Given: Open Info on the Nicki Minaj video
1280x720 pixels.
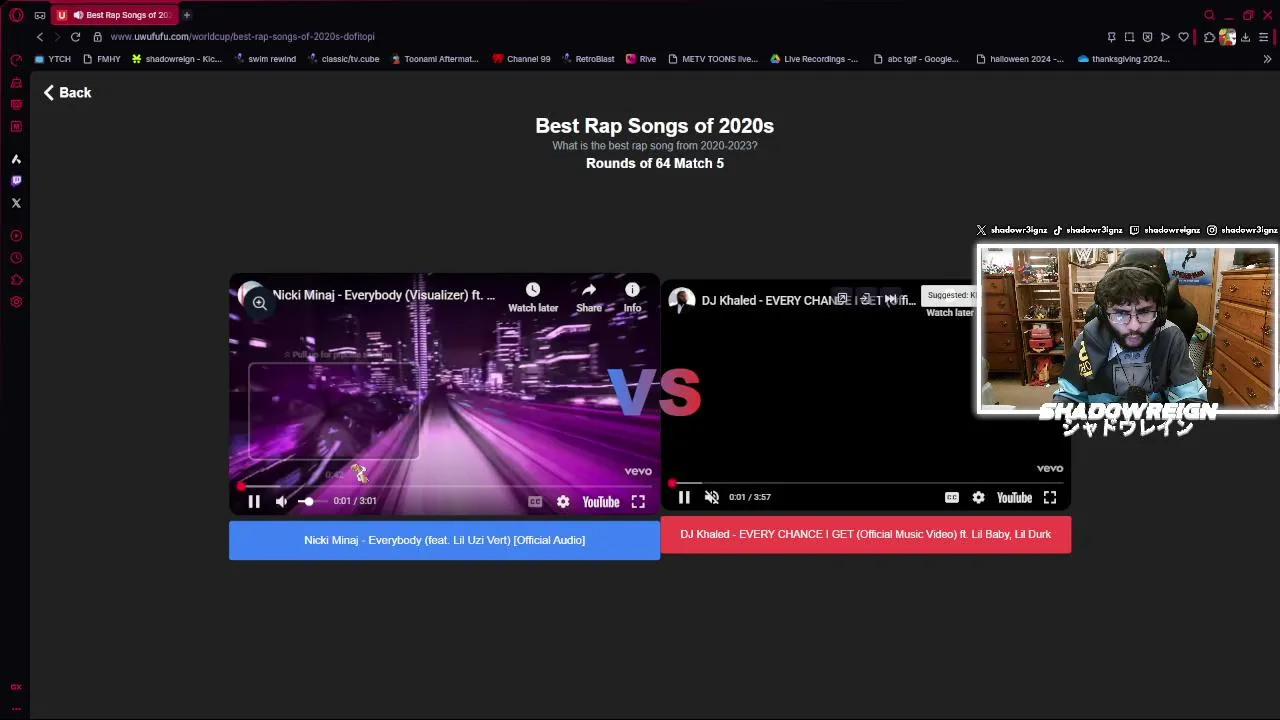Looking at the screenshot, I should point(632,297).
